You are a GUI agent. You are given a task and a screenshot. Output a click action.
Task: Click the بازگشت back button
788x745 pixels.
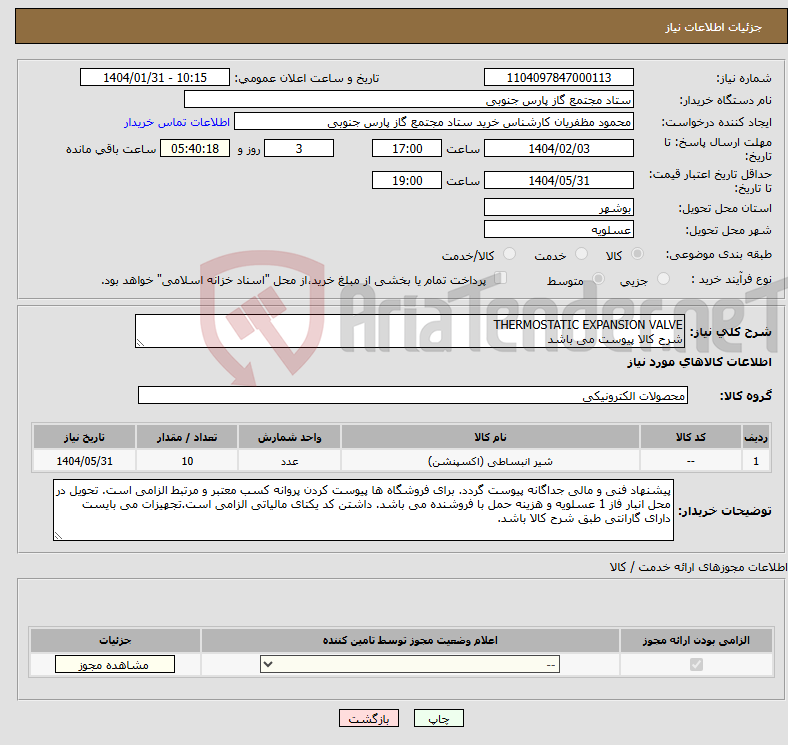click(x=369, y=719)
